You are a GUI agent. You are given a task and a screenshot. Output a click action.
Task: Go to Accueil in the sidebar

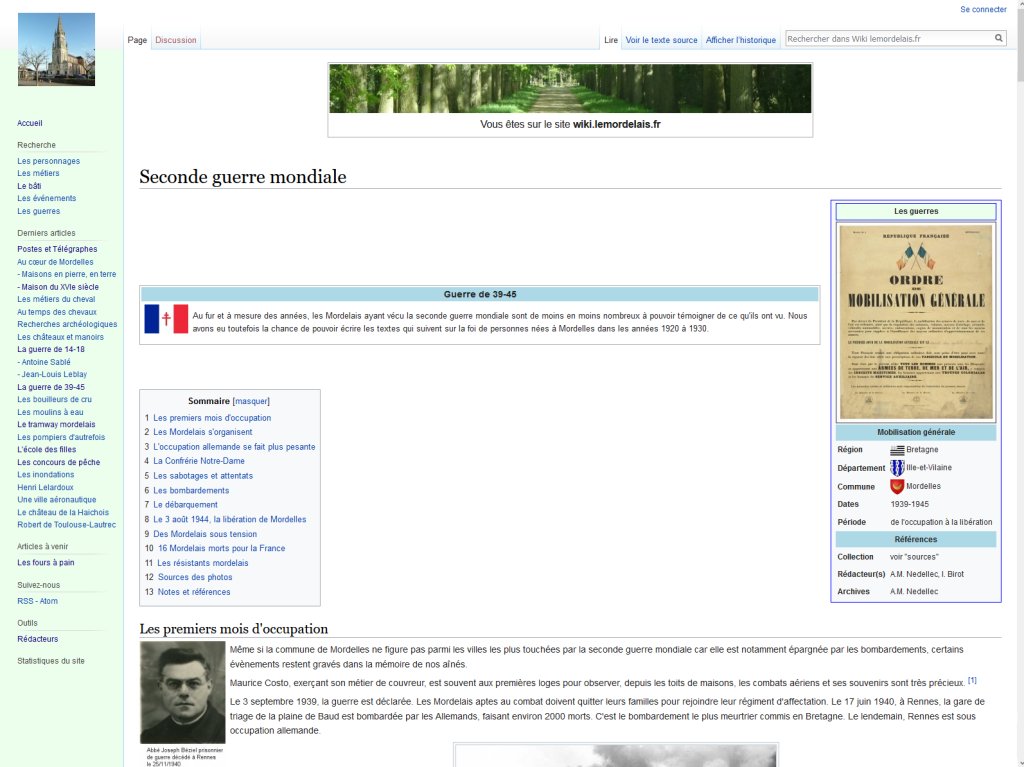pos(30,123)
